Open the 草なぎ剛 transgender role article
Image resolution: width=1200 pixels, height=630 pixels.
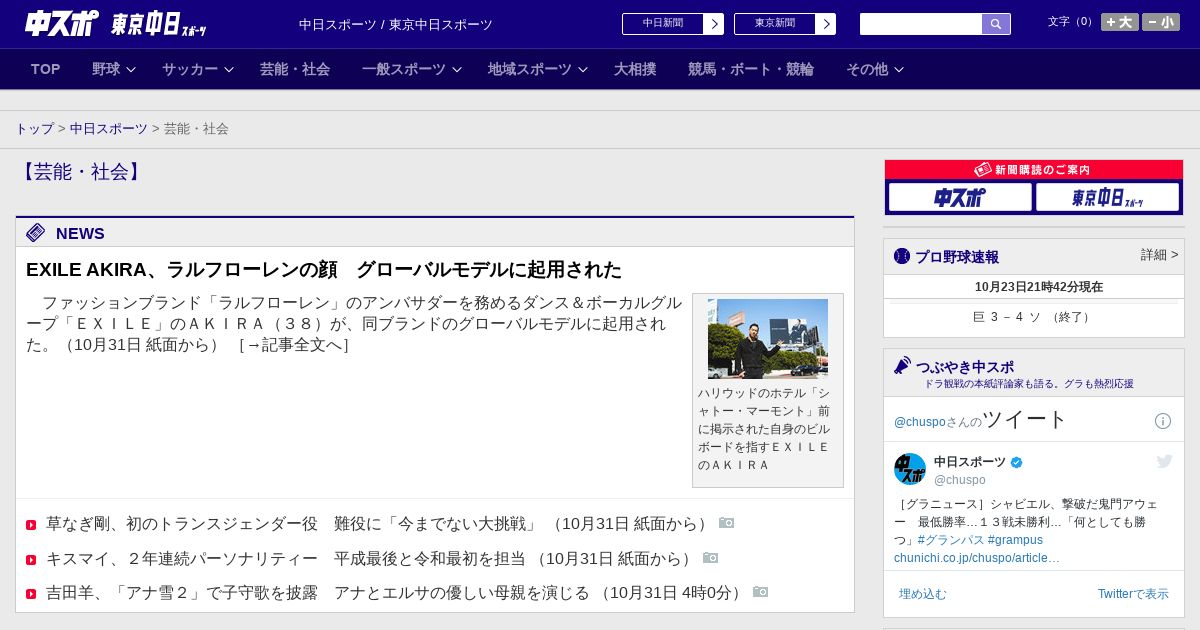click(377, 524)
